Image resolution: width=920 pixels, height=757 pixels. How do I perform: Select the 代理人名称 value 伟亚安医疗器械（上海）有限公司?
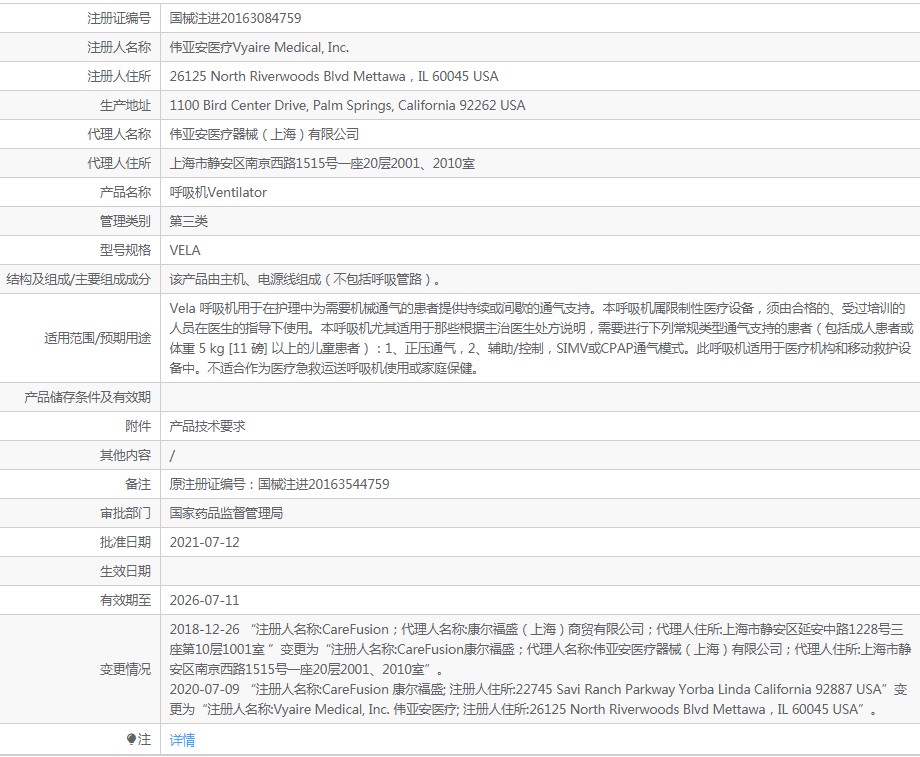pos(264,134)
